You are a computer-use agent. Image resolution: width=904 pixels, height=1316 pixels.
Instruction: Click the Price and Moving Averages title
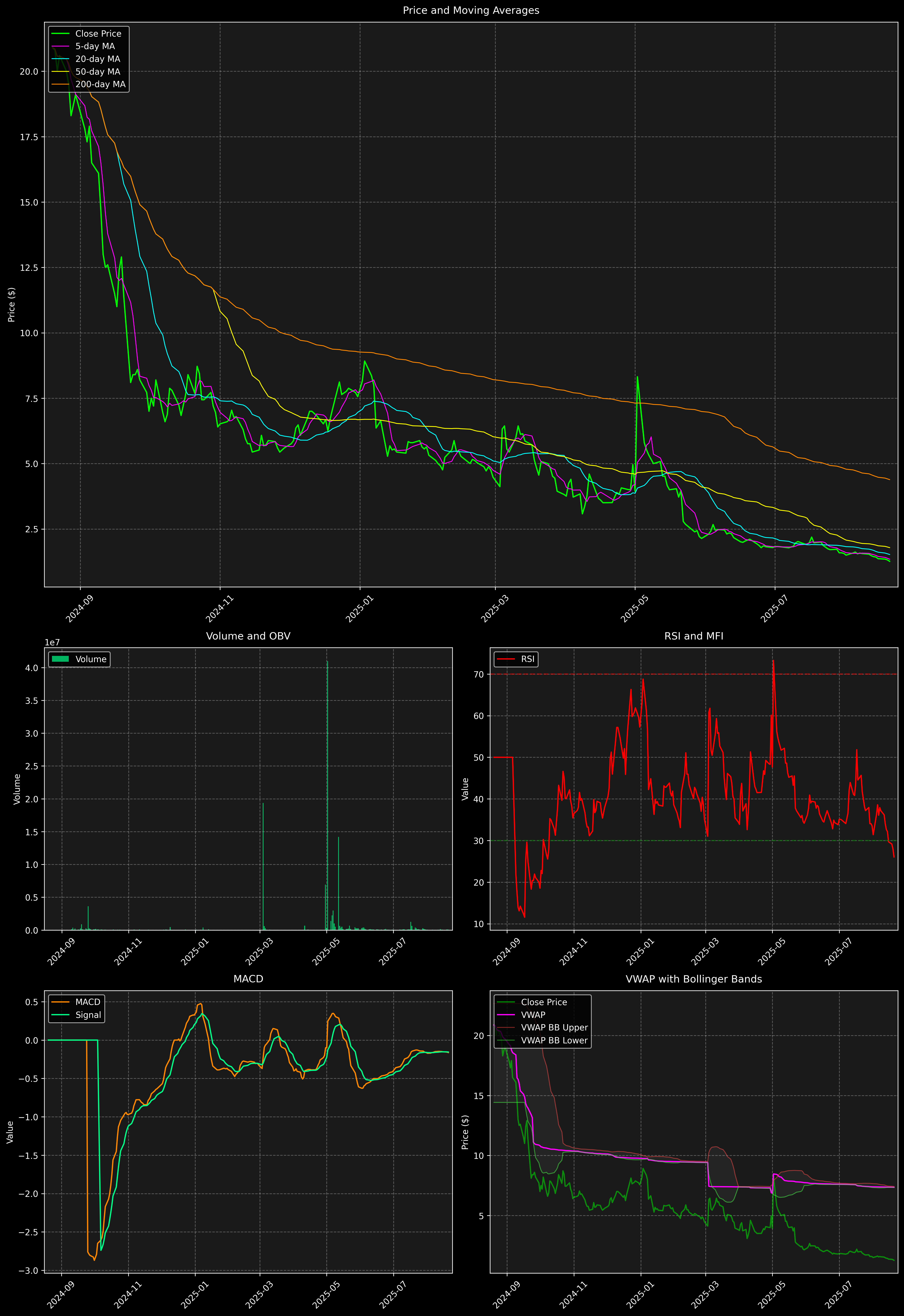click(x=471, y=10)
